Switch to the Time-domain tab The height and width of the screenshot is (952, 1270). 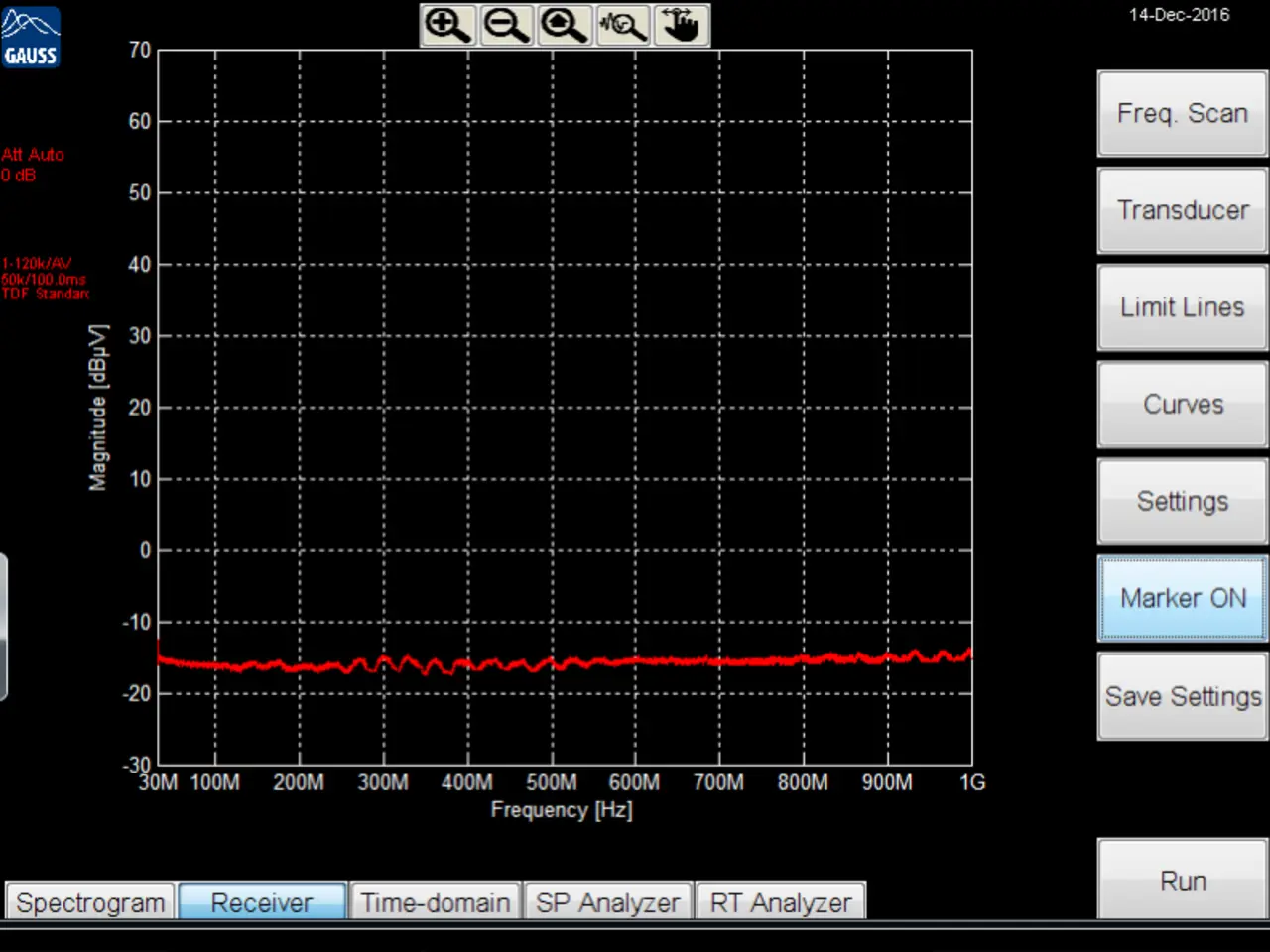435,902
